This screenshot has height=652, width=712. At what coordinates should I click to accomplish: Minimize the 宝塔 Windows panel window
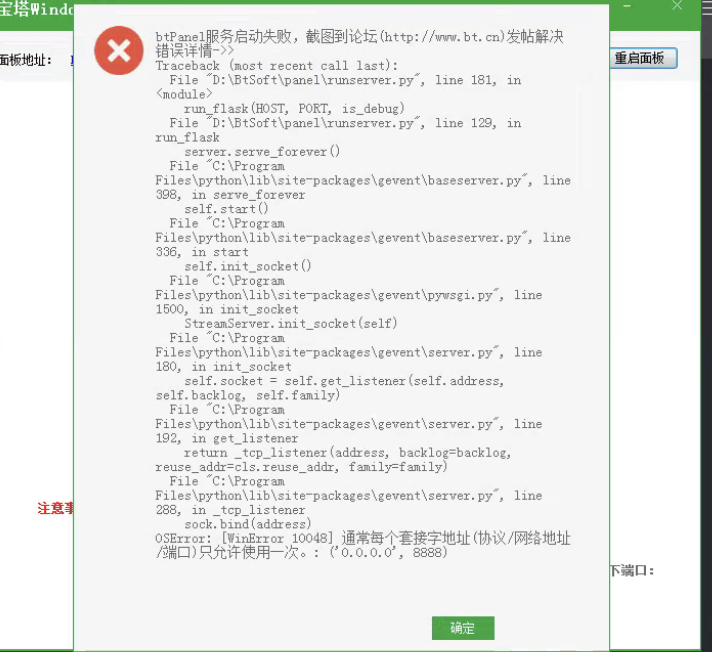(627, 5)
